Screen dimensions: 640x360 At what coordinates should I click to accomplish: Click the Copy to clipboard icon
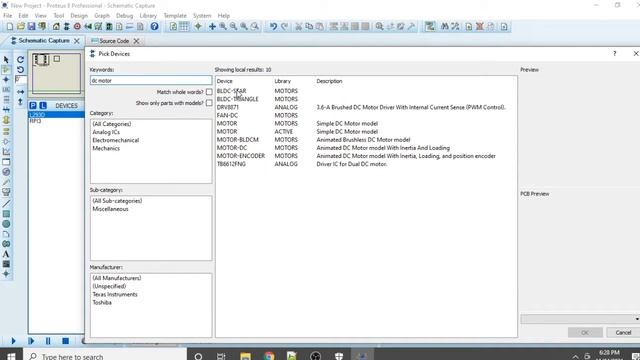(309, 27)
